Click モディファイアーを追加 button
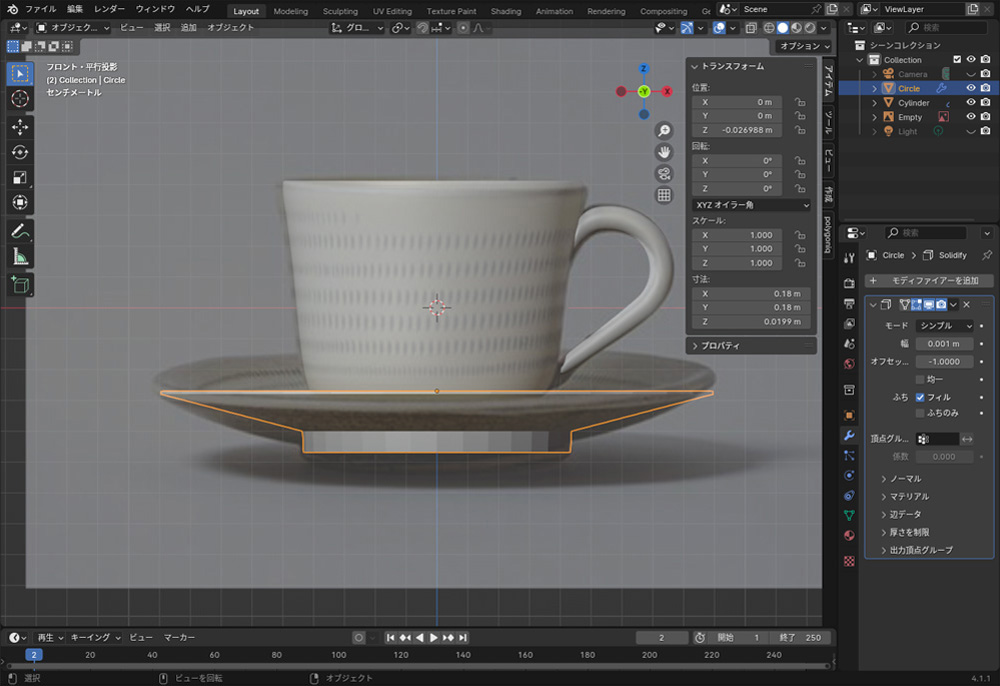The image size is (1000, 686). pyautogui.click(x=929, y=281)
